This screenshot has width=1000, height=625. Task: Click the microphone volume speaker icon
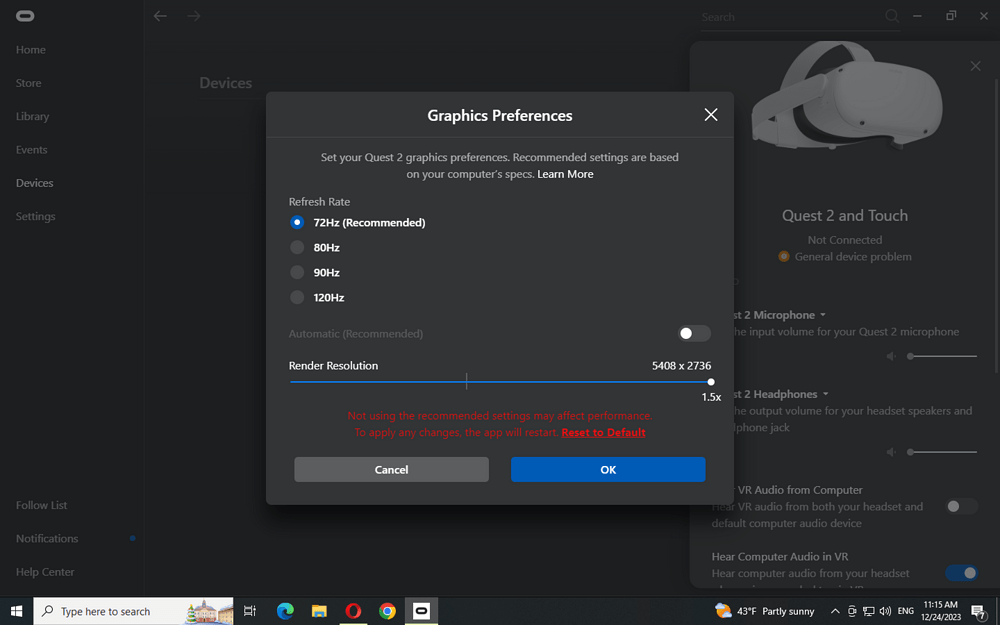[x=891, y=357]
